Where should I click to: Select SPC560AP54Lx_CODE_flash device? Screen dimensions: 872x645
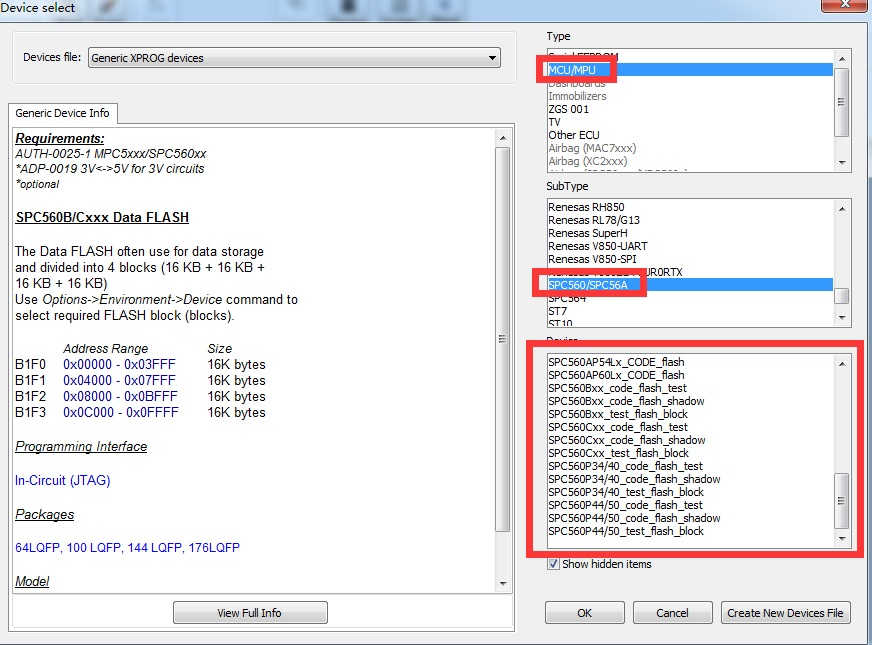(x=690, y=362)
